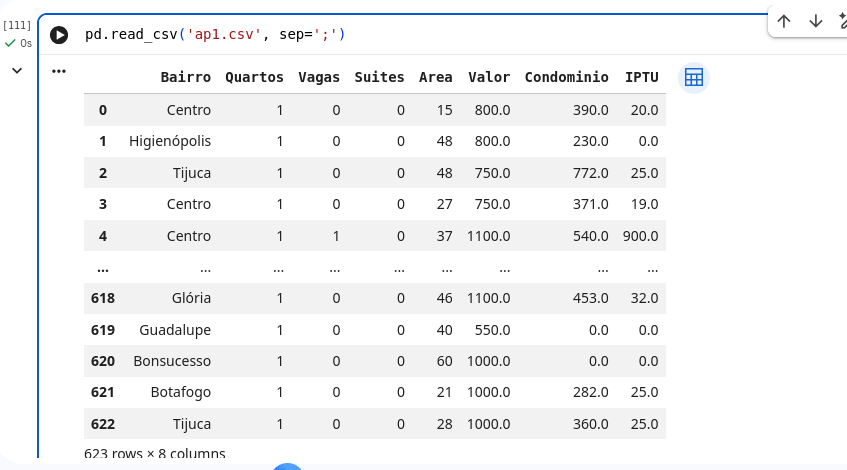Select the Vagas column header
Viewport: 847px width, 470px height.
tap(319, 77)
